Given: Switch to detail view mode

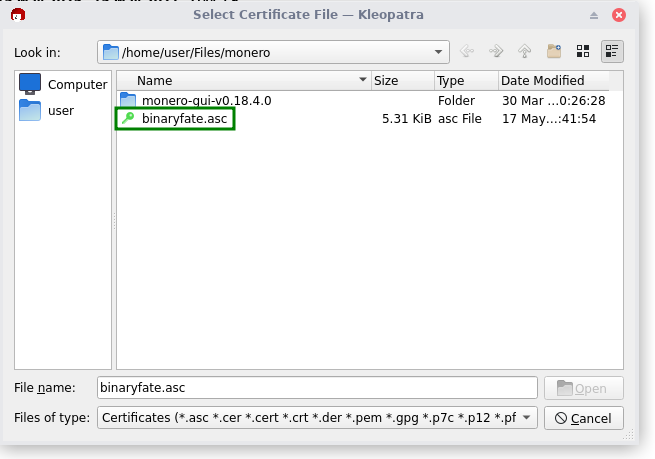Looking at the screenshot, I should point(612,51).
